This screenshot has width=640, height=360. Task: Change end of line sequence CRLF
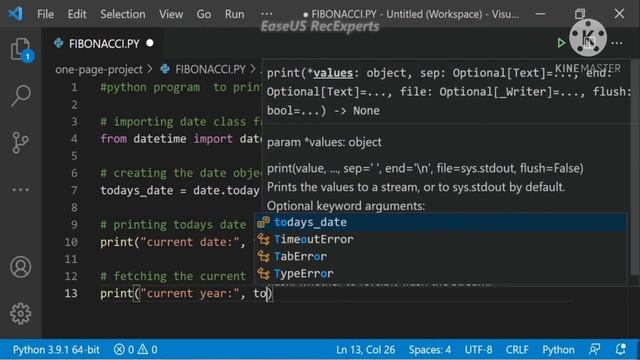[x=517, y=349]
